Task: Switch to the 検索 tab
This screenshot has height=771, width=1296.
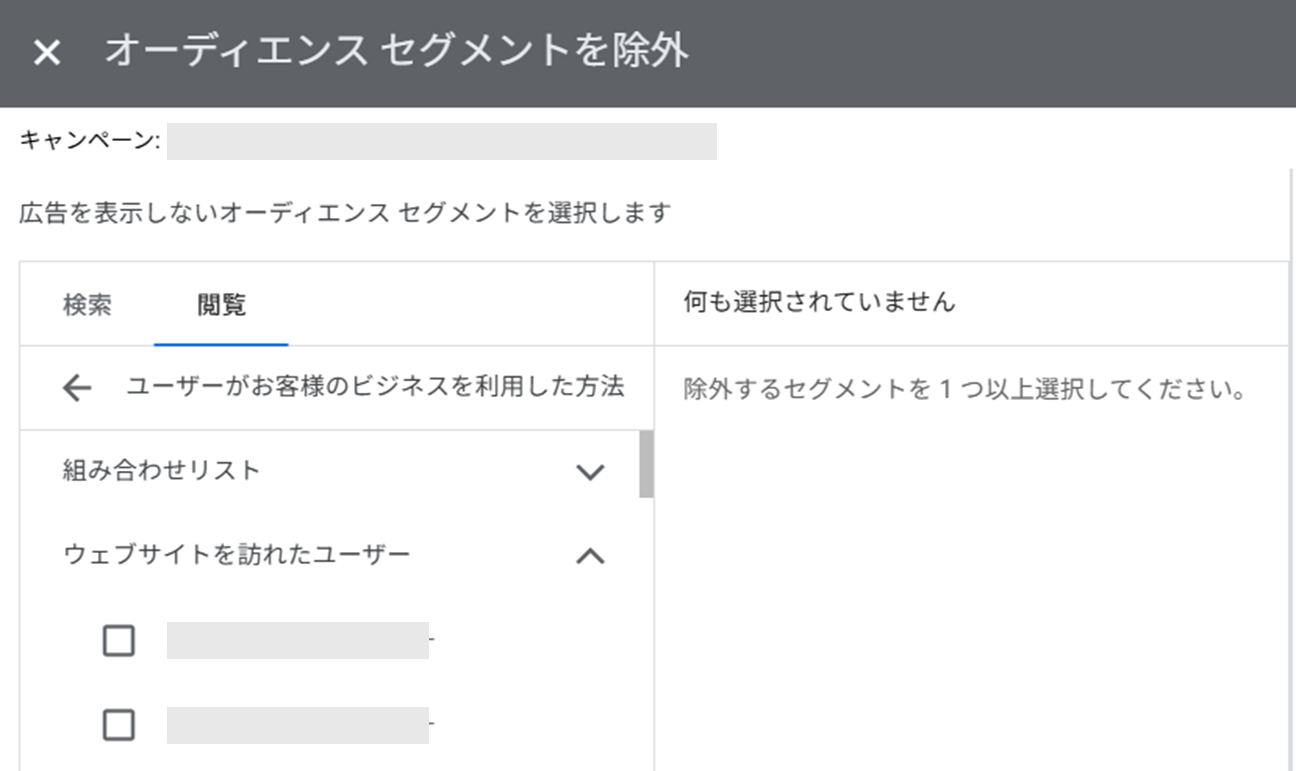Action: [x=87, y=305]
